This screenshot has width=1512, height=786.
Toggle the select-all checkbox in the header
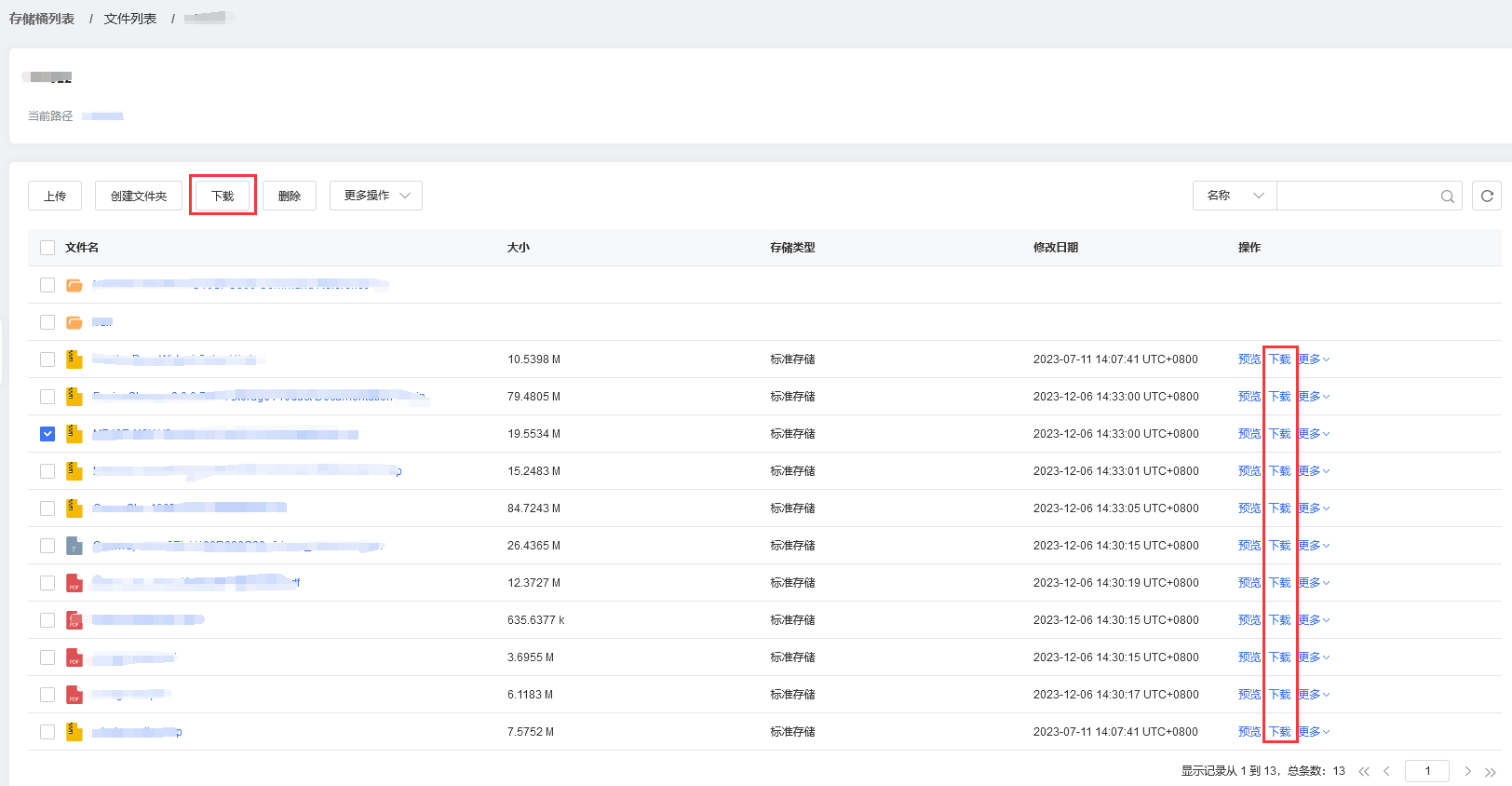[x=47, y=248]
